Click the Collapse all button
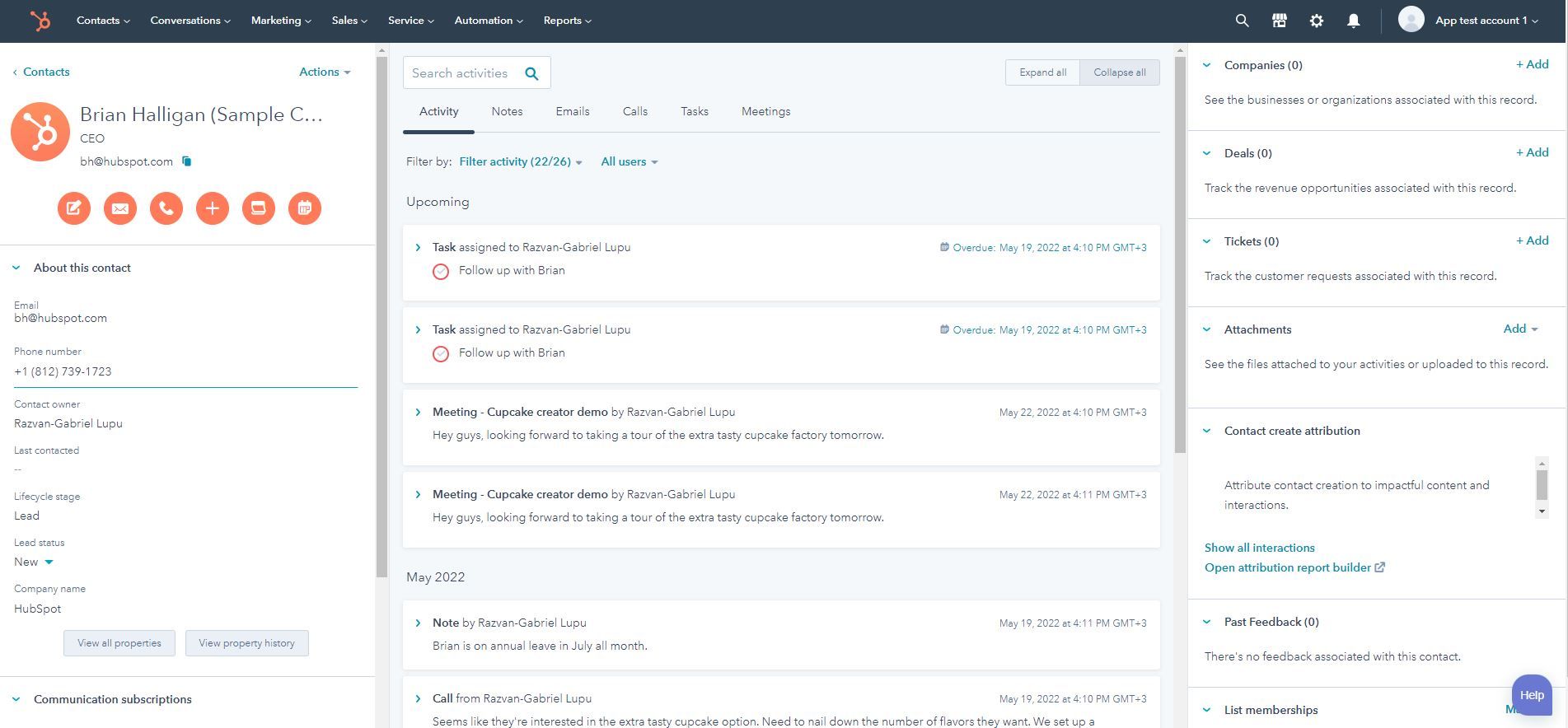 pos(1120,72)
